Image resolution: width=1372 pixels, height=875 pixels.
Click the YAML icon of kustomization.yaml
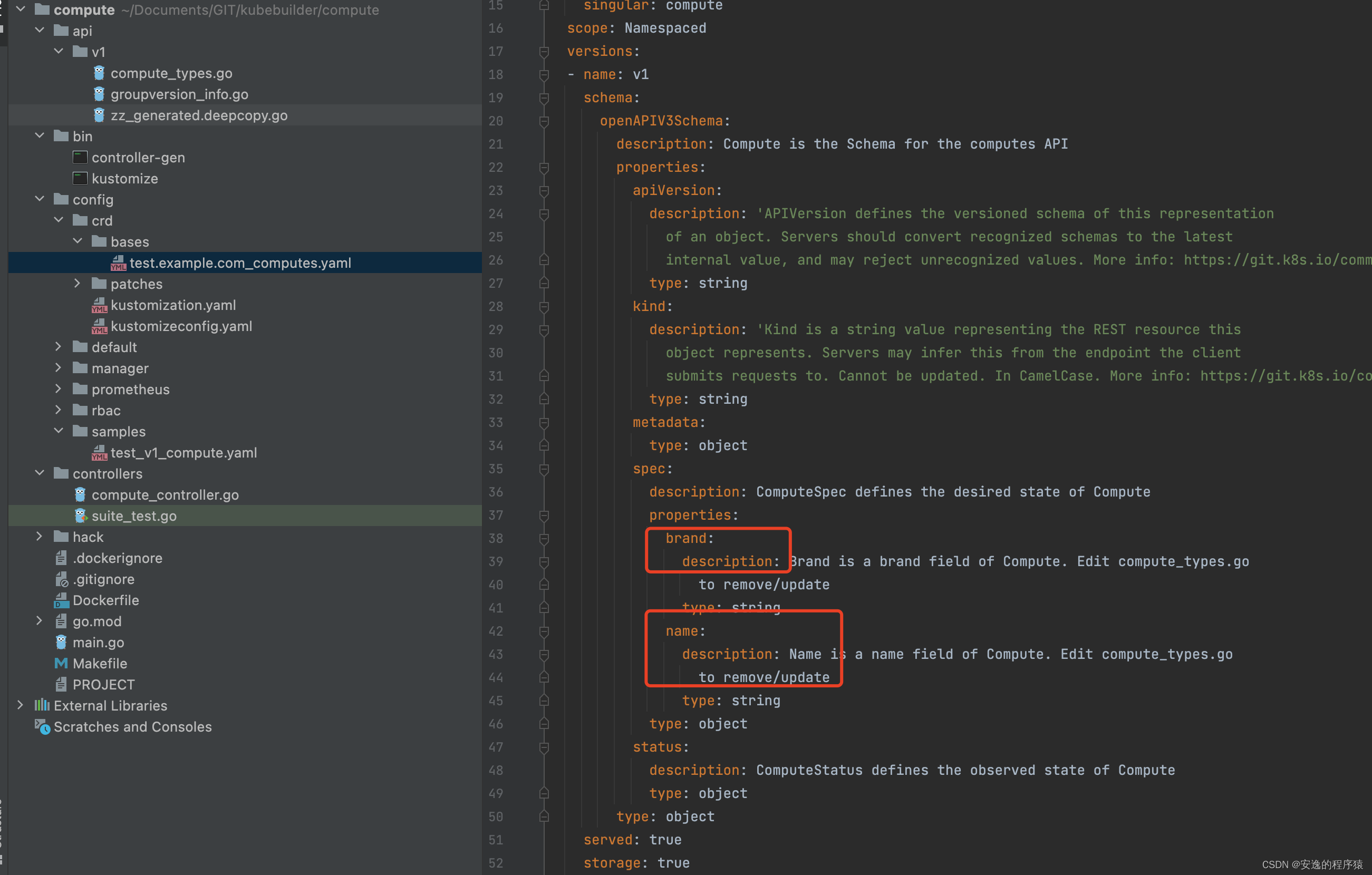[x=99, y=305]
